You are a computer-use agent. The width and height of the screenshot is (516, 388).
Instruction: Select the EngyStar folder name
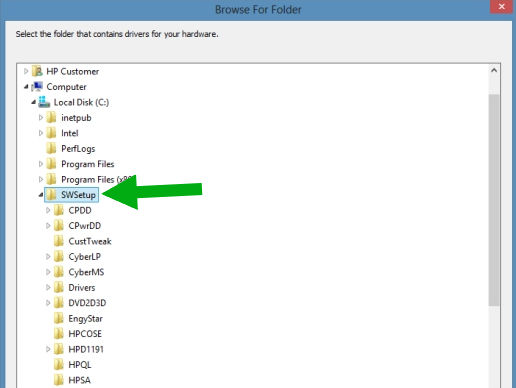coord(85,319)
